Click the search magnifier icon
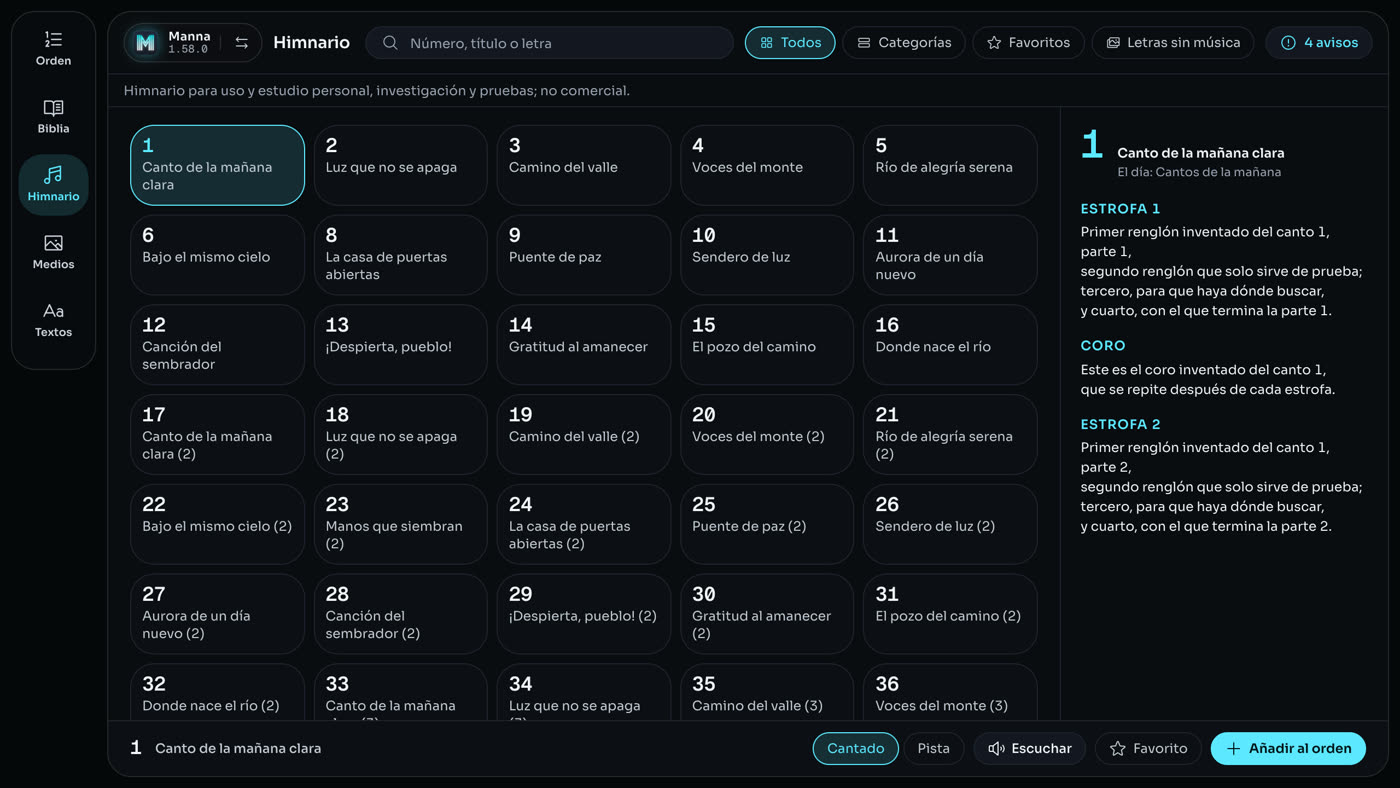Image resolution: width=1400 pixels, height=788 pixels. click(x=390, y=43)
